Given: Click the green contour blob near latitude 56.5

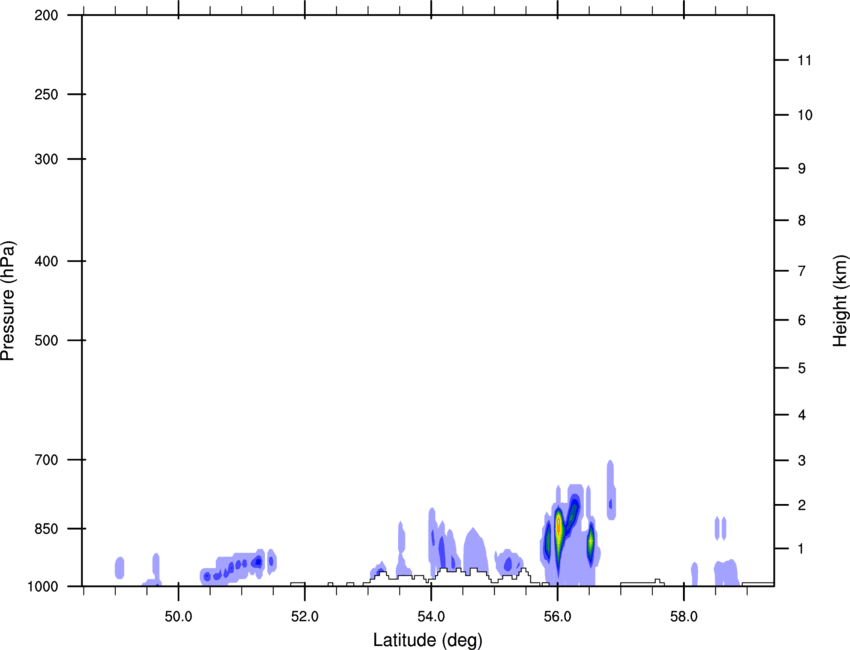Looking at the screenshot, I should coord(590,540).
